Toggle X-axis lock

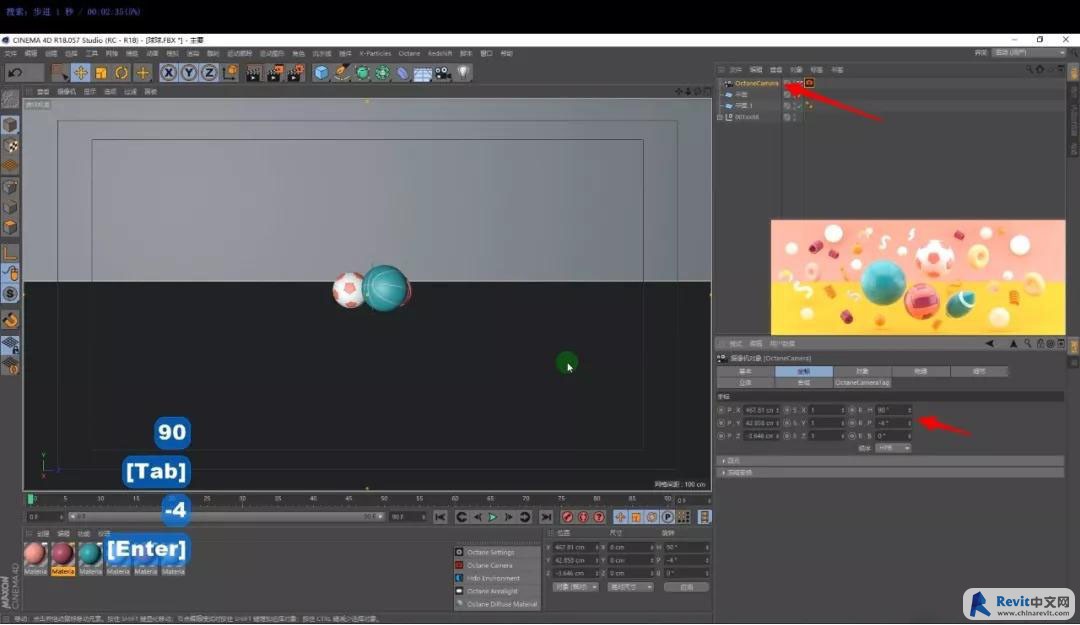pyautogui.click(x=168, y=72)
